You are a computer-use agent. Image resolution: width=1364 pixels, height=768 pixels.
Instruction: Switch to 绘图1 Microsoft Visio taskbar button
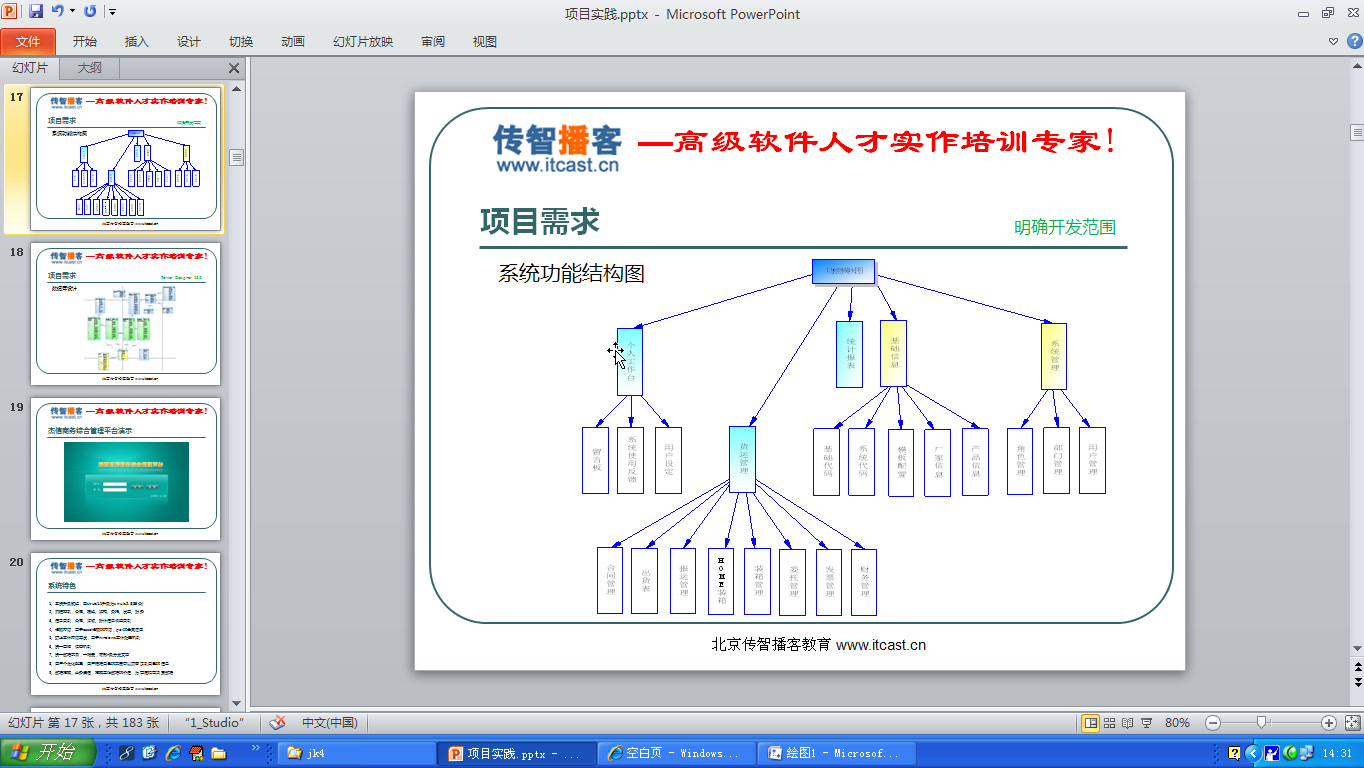click(836, 753)
